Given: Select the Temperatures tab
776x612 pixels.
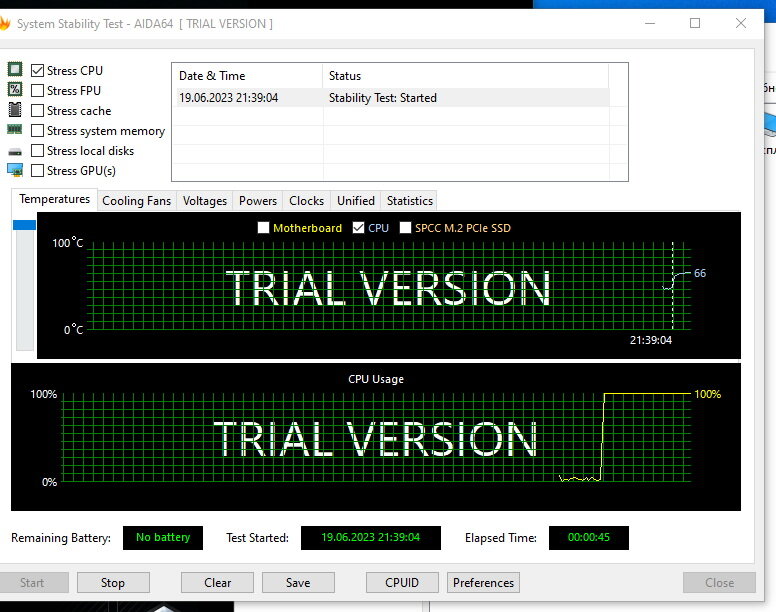Looking at the screenshot, I should pos(54,199).
